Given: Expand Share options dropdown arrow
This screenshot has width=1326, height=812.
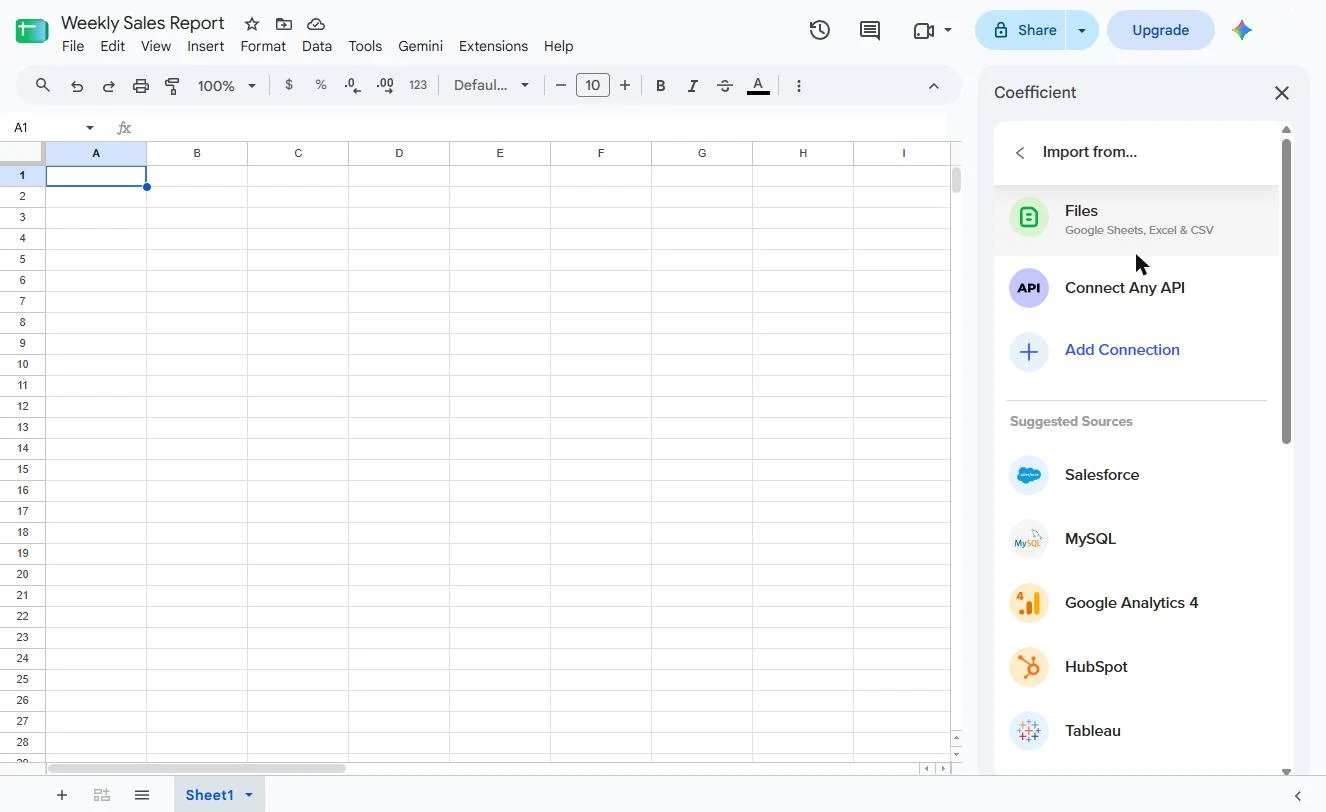Looking at the screenshot, I should (1082, 30).
